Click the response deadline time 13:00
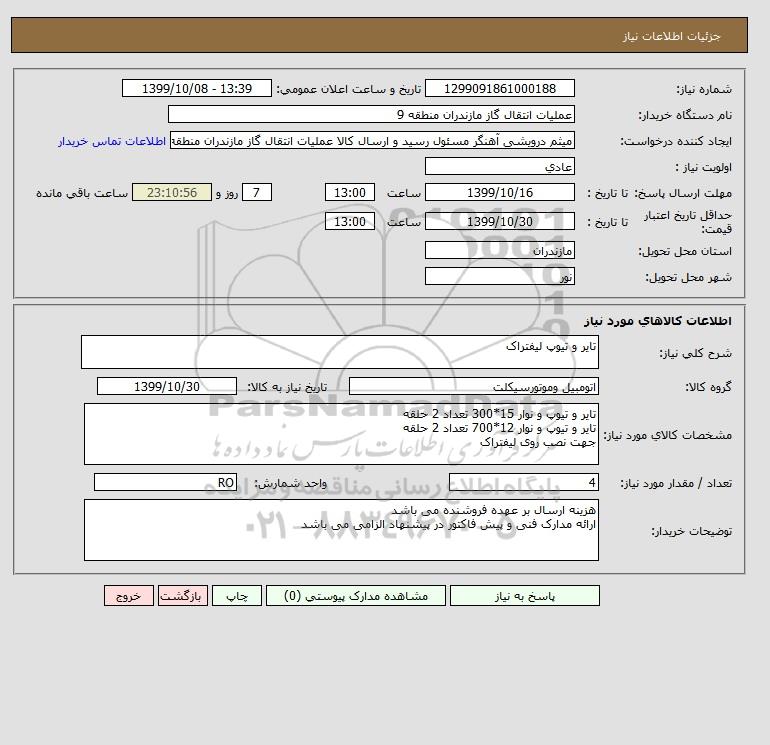This screenshot has height=745, width=770. pyautogui.click(x=350, y=193)
